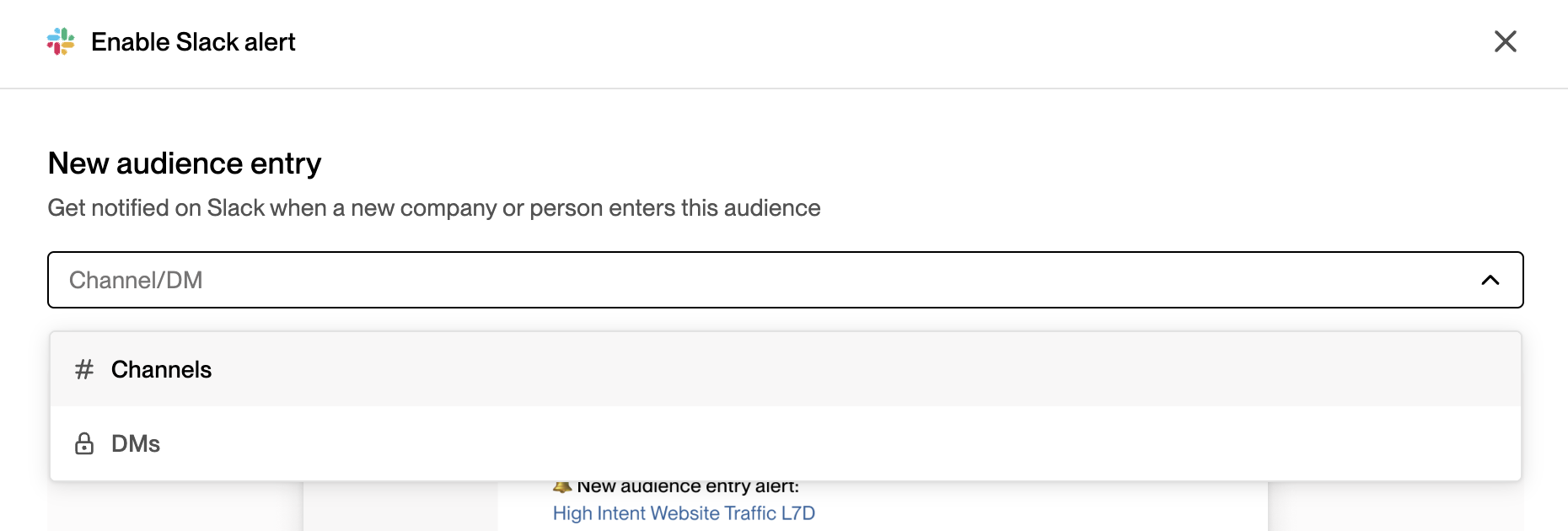This screenshot has height=531, width=1568.
Task: Click the gray preview background right of card
Action: [1396, 507]
